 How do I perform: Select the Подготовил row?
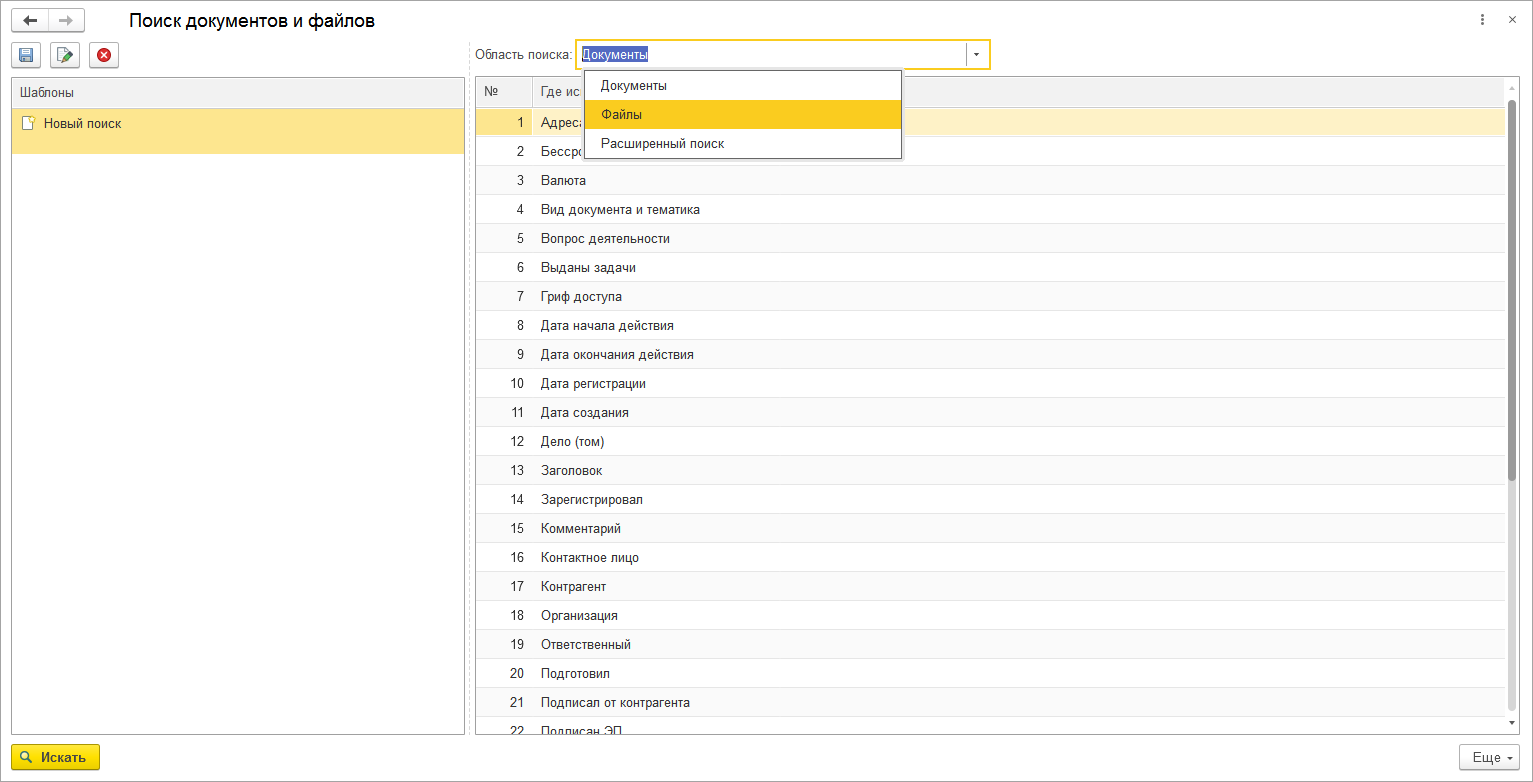pyautogui.click(x=990, y=674)
